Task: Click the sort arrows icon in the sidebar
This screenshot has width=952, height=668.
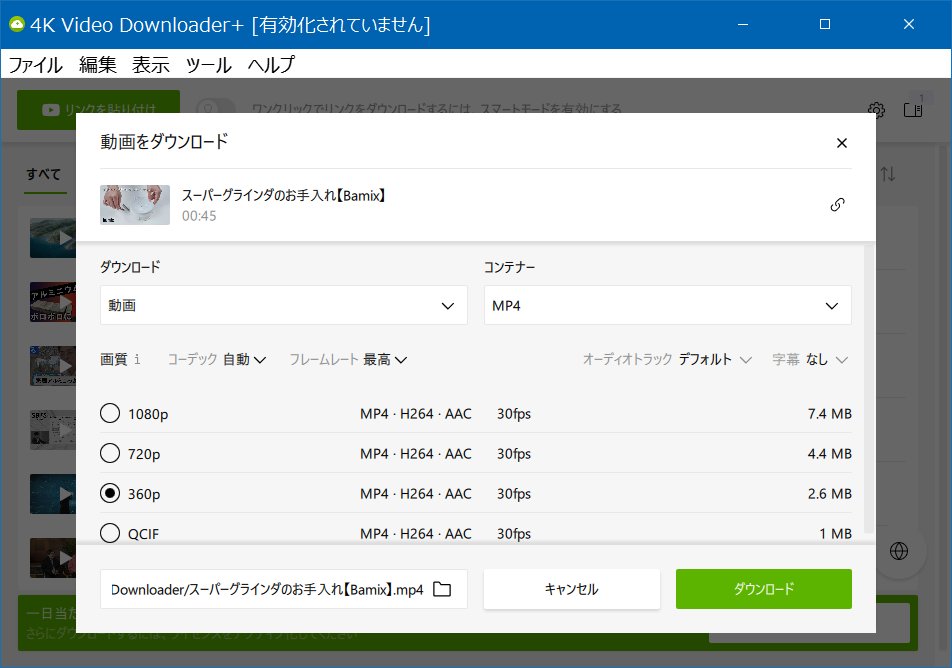Action: 886,173
